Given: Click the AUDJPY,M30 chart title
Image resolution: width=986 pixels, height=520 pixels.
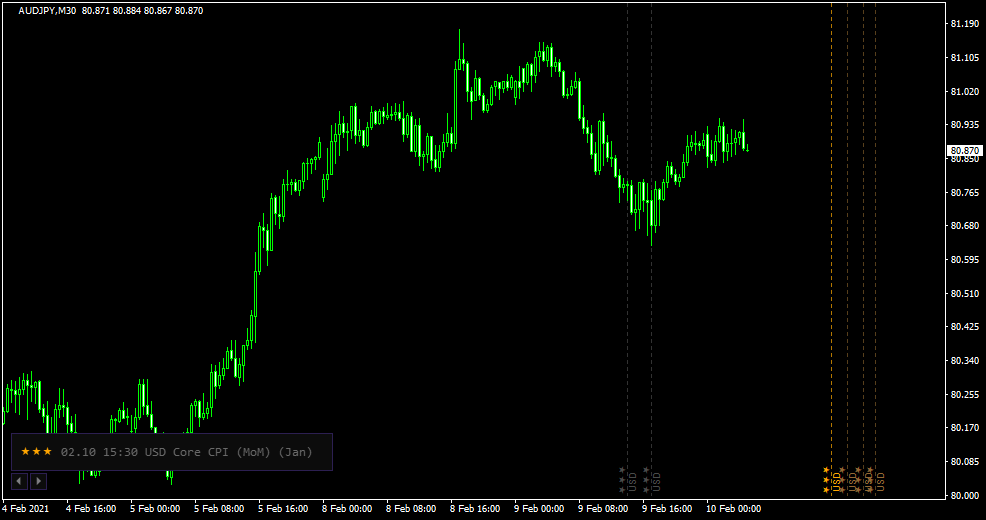Looking at the screenshot, I should click(x=47, y=10).
